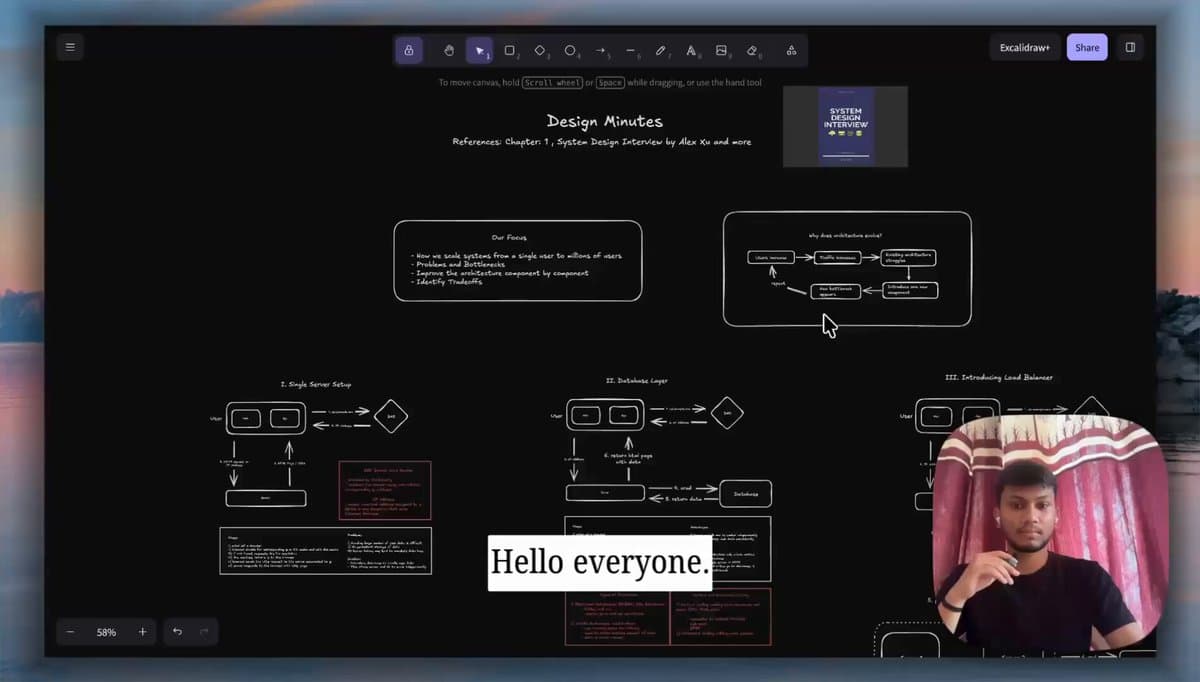Select the Selection arrow tool

479,50
